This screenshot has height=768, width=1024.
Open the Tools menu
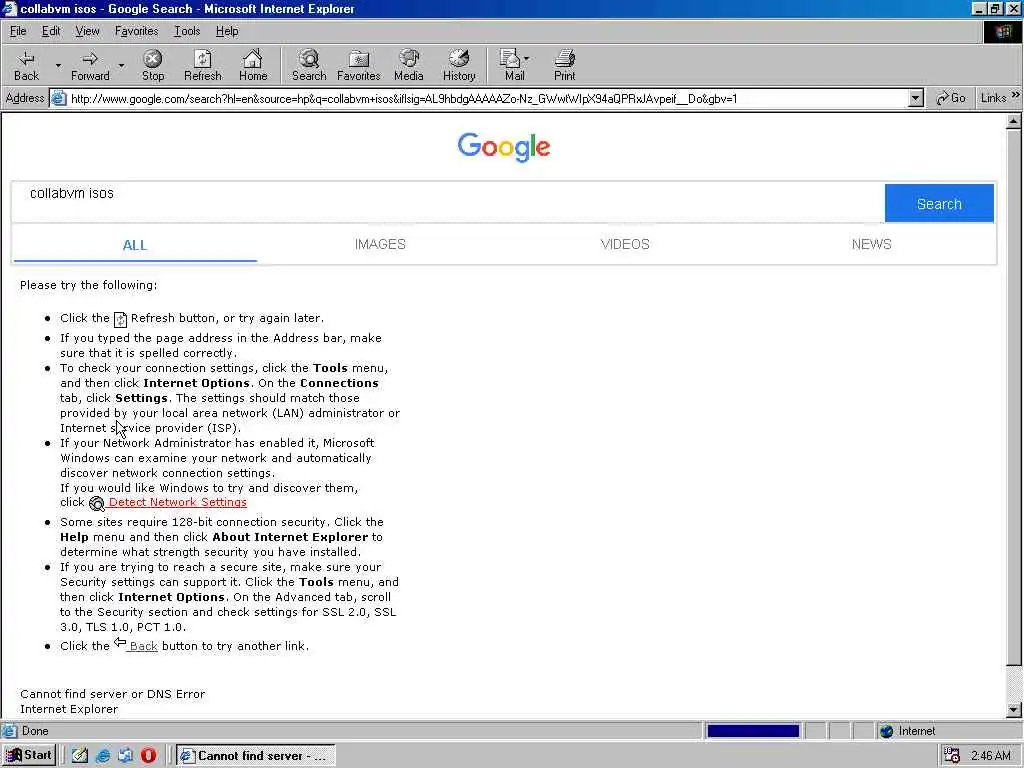tap(187, 31)
